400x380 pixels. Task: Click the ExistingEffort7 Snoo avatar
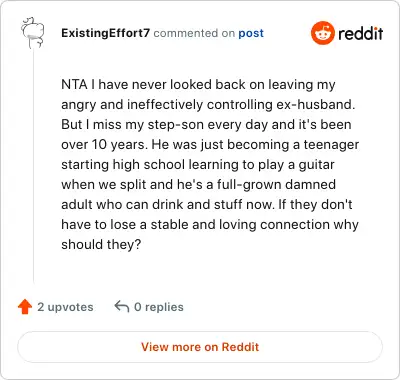(x=33, y=33)
